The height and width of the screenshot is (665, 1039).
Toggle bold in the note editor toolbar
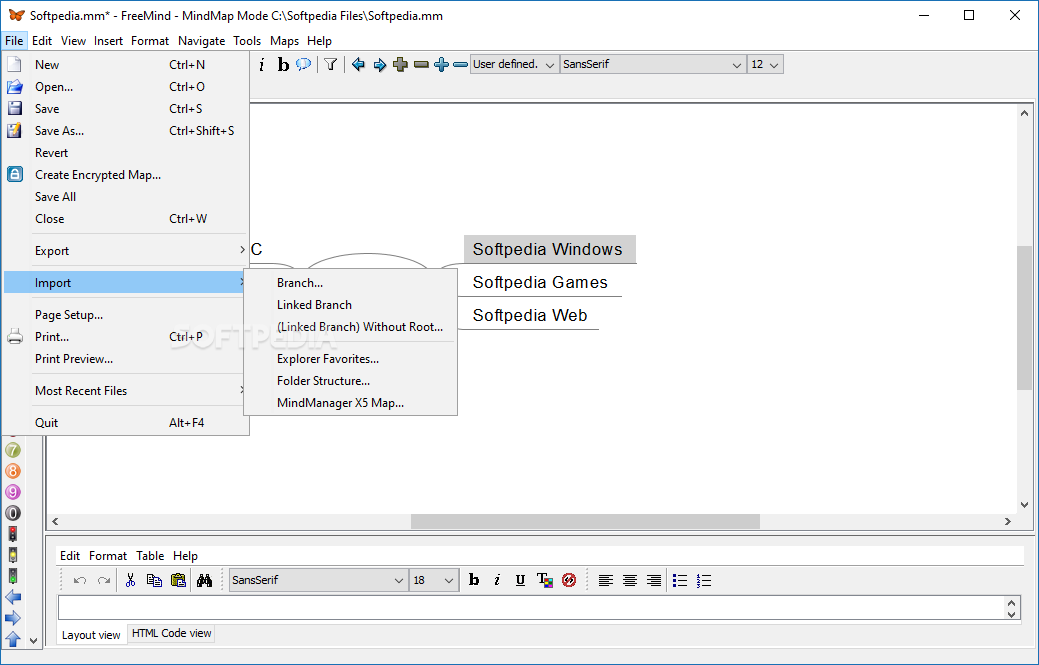pyautogui.click(x=474, y=580)
